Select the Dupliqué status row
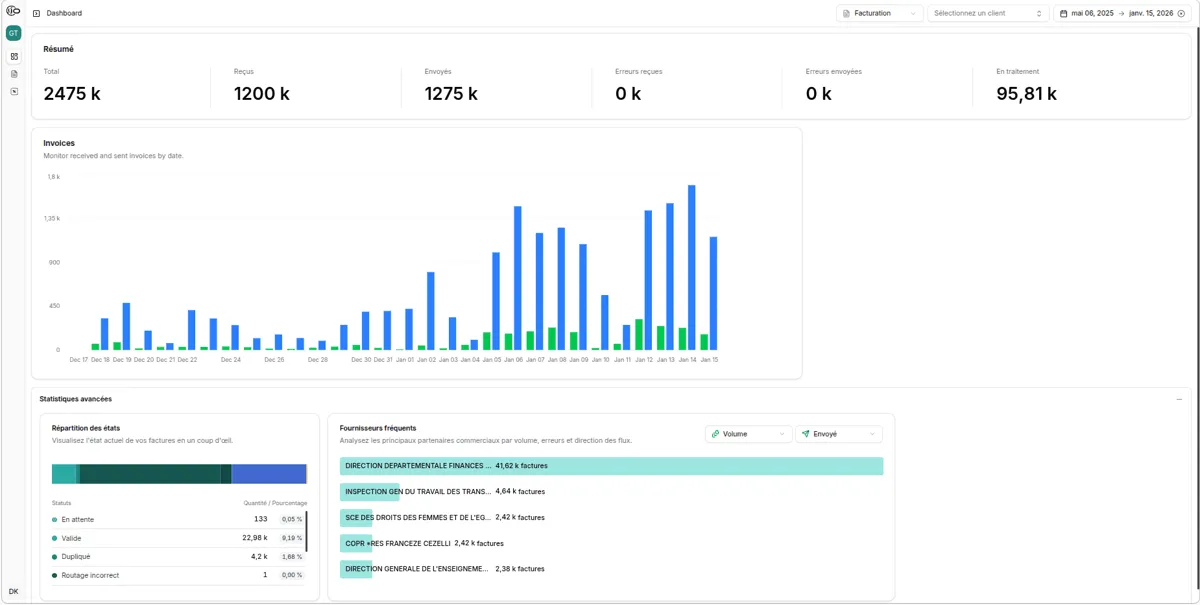 click(x=178, y=557)
